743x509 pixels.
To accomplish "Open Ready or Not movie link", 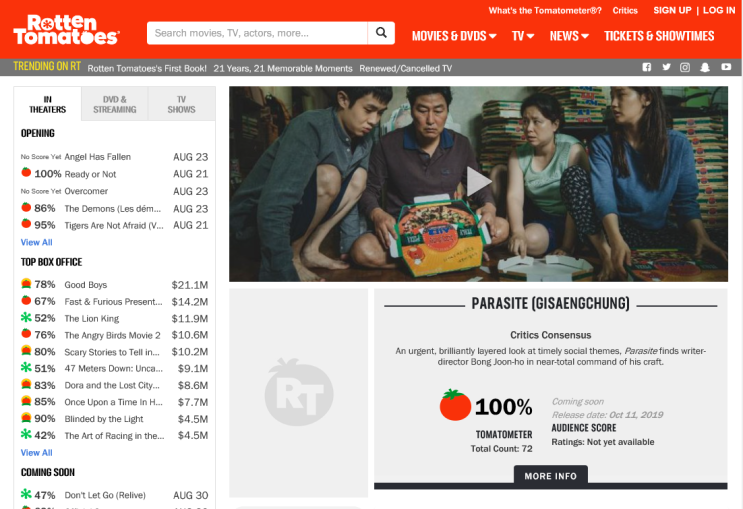I will pos(90,174).
